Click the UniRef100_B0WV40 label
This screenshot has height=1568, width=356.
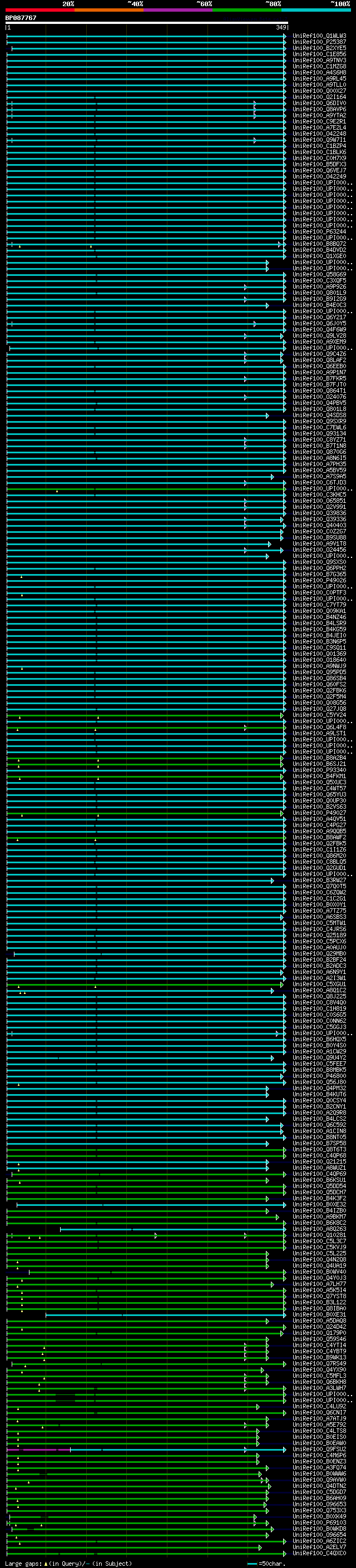coord(319,1272)
